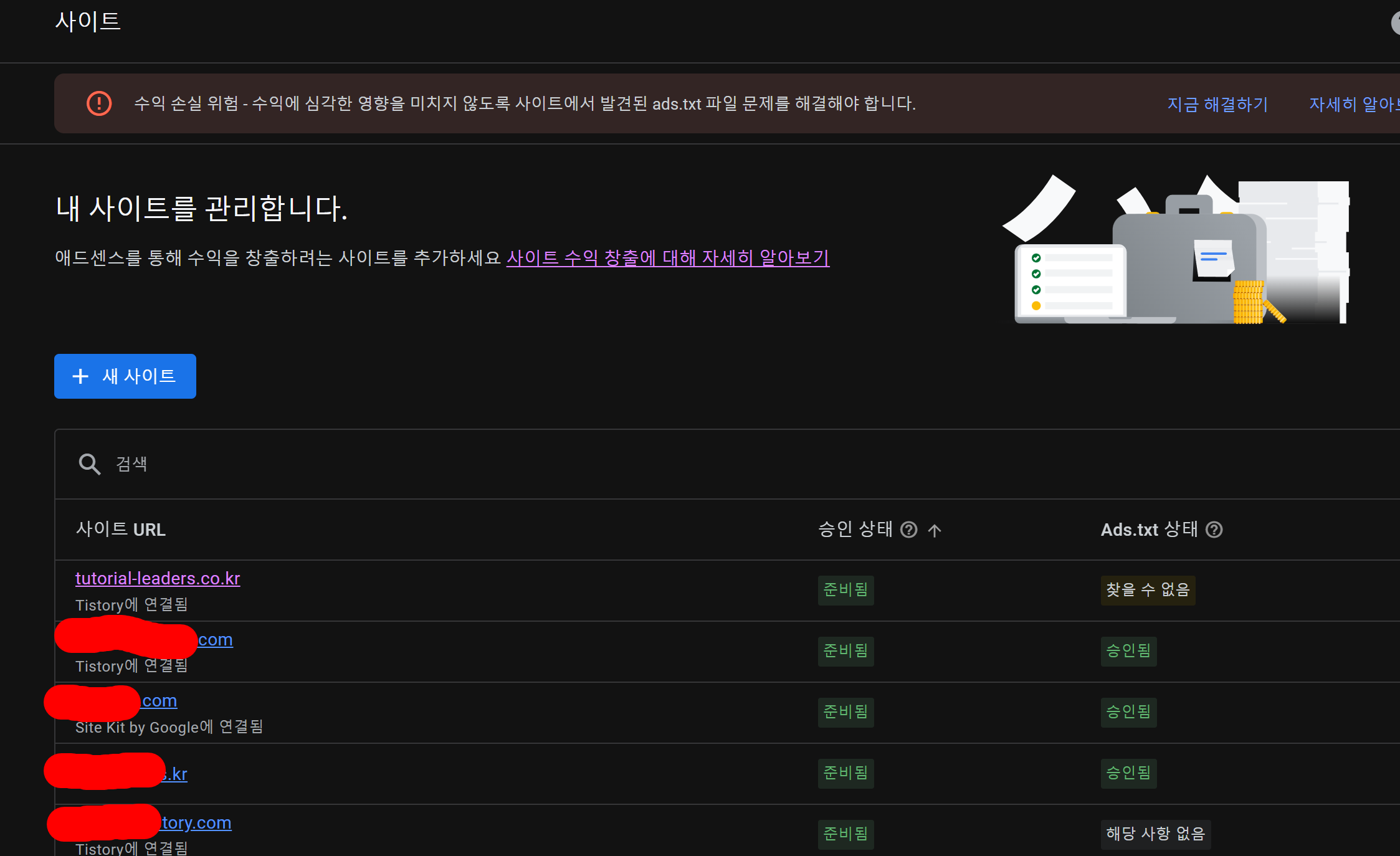Click help icon next to Ads.txt 상태
The width and height of the screenshot is (1400, 856).
1214,530
